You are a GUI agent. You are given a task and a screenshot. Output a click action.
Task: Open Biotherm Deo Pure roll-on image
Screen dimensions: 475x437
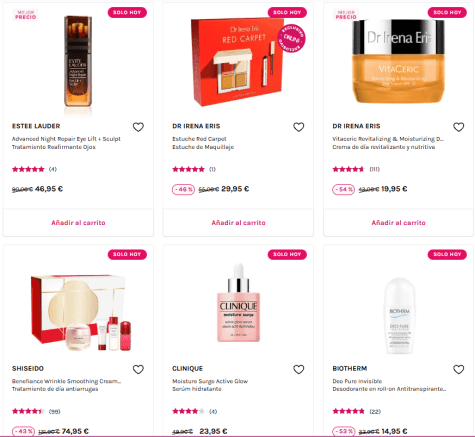click(x=399, y=316)
